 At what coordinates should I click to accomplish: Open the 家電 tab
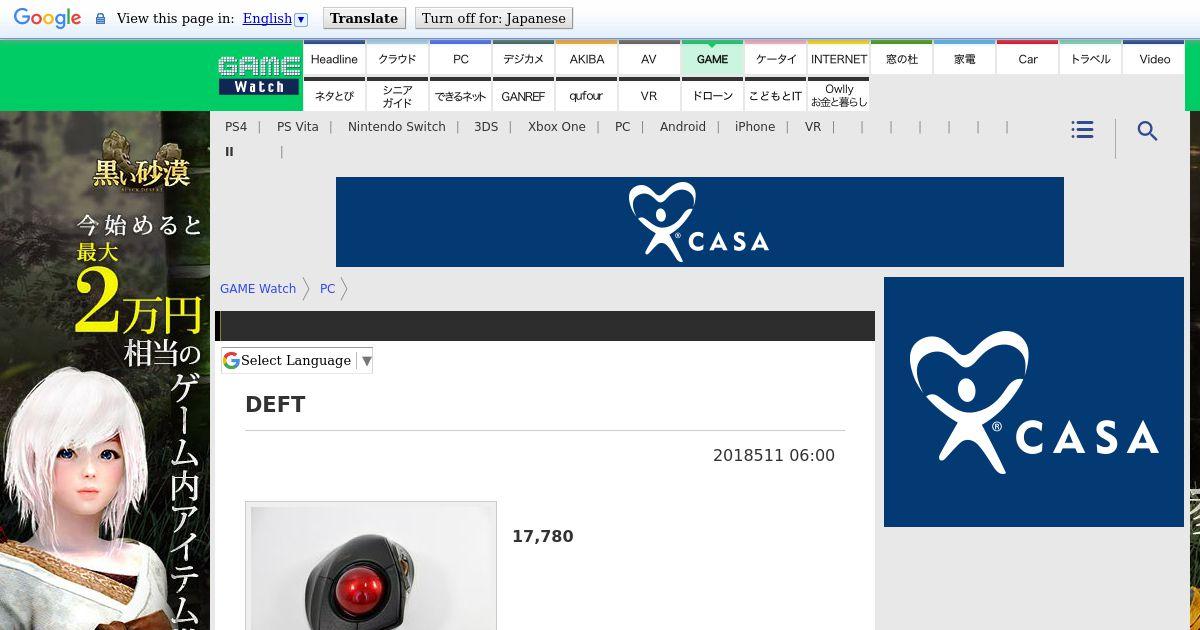(x=964, y=59)
